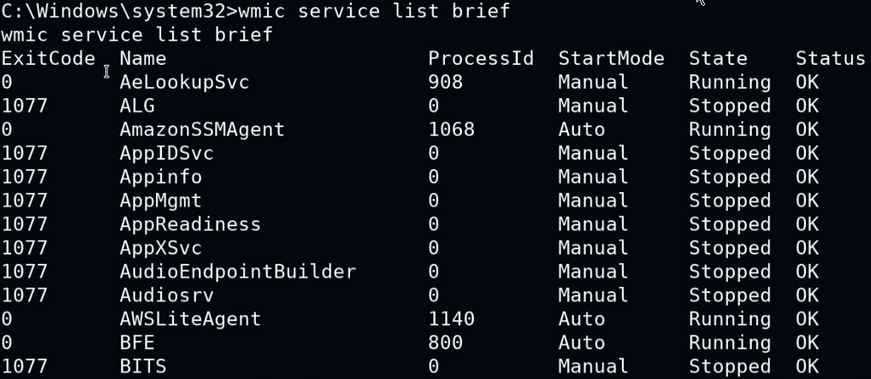Select the BFE service name

tap(137, 342)
